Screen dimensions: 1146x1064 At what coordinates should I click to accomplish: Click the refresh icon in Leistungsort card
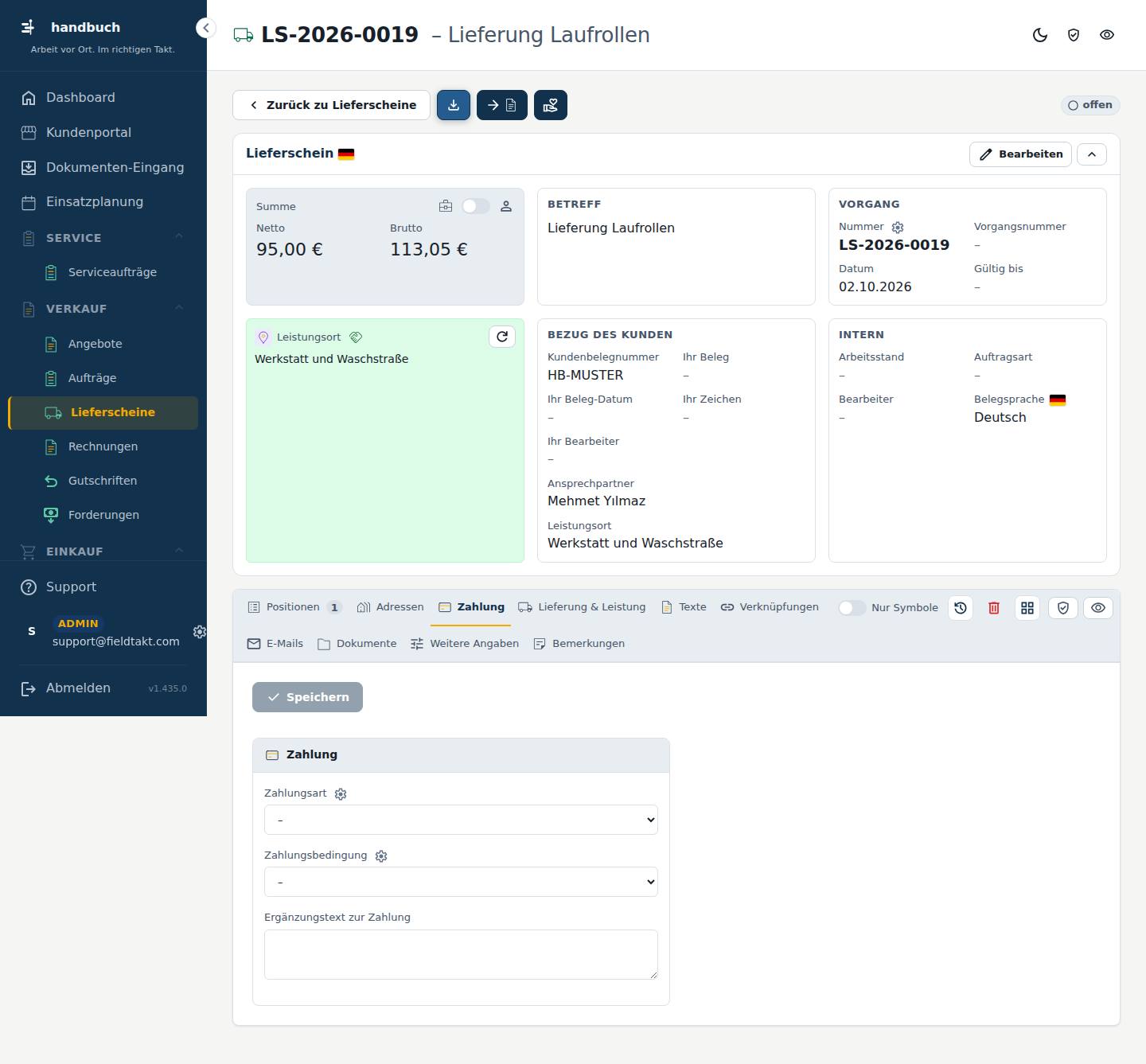point(502,337)
